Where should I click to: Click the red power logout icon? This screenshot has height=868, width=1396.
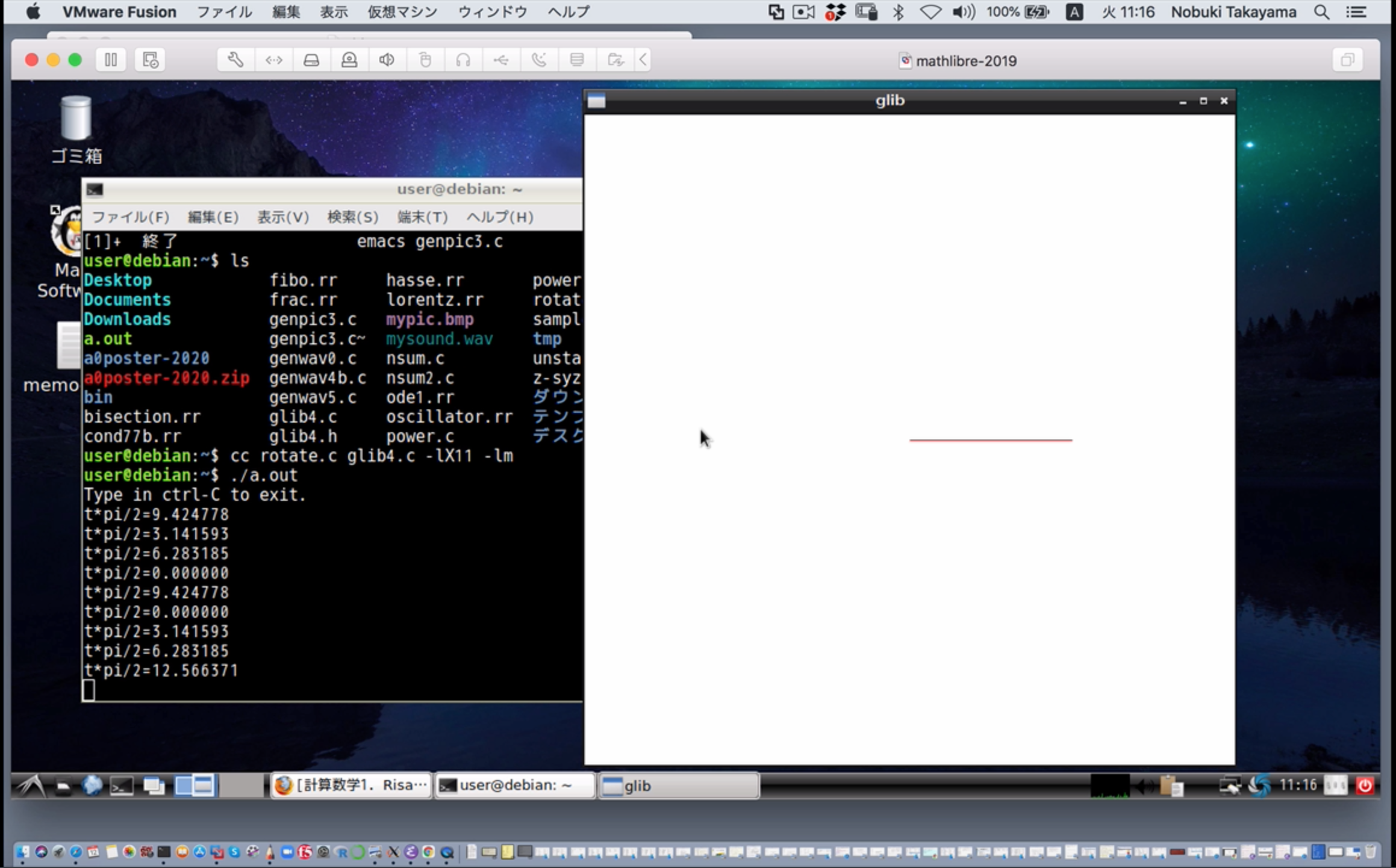tap(1365, 786)
